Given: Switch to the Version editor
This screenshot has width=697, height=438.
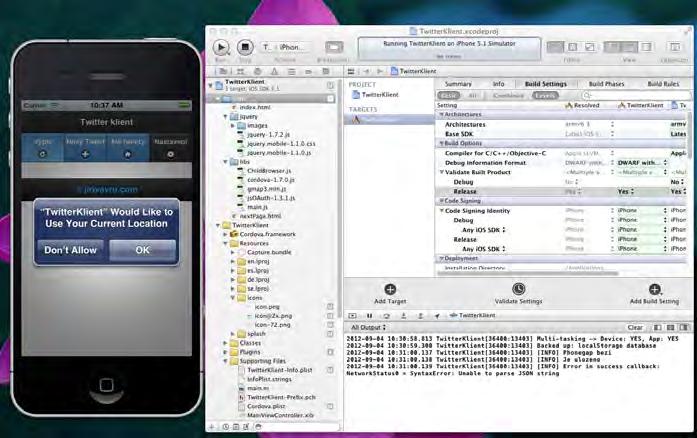Looking at the screenshot, I should click(x=590, y=47).
